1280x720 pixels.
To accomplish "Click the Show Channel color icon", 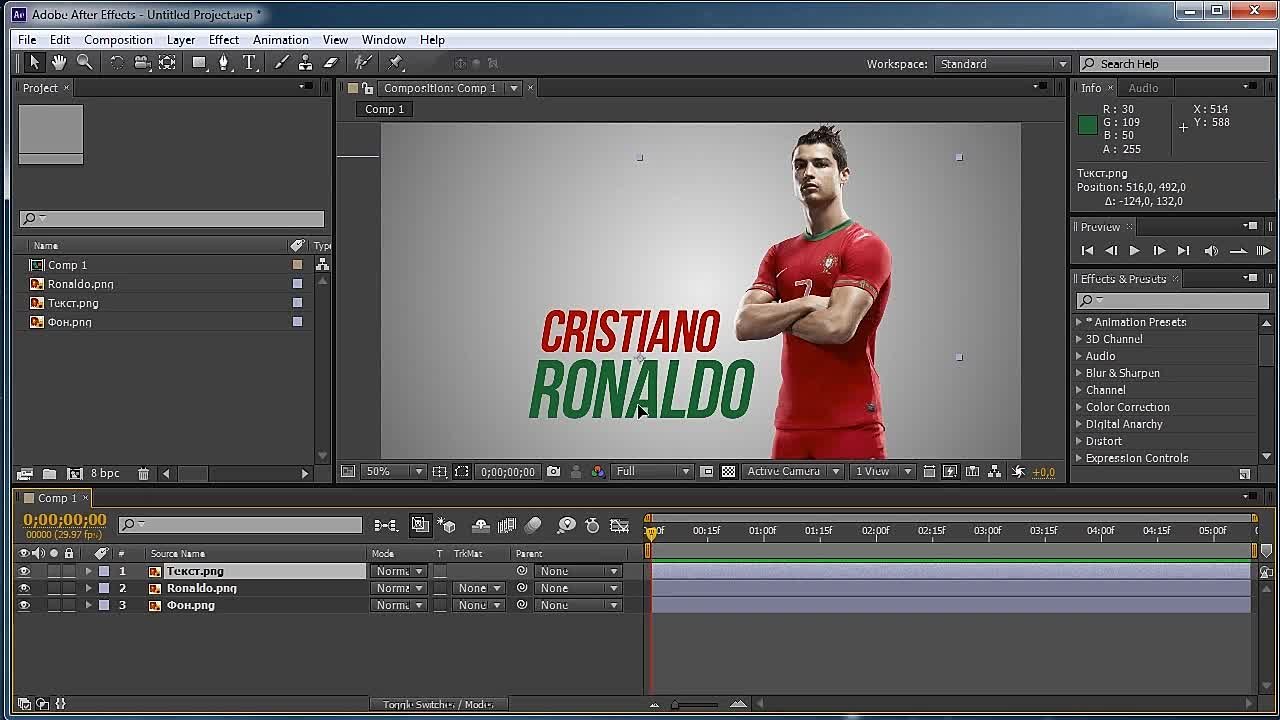I will [x=598, y=471].
